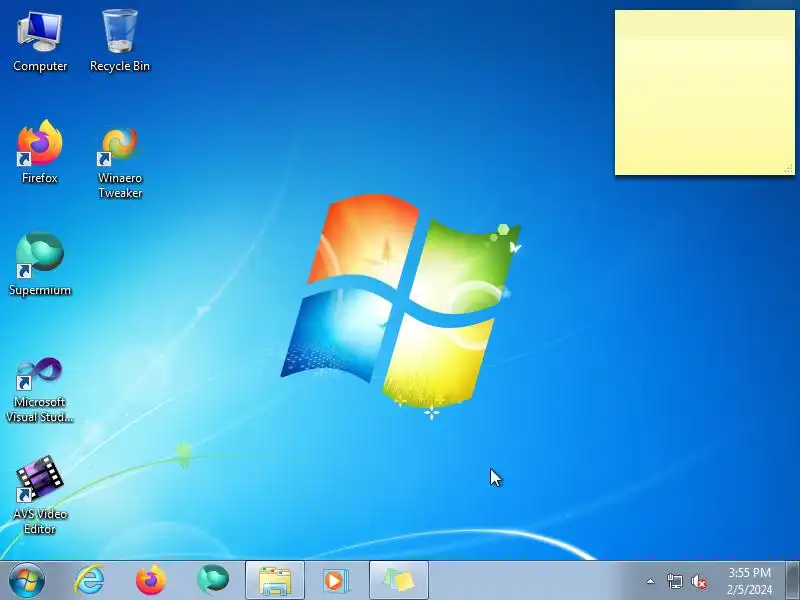This screenshot has width=800, height=600.
Task: Click the Show desktop button
Action: pyautogui.click(x=792, y=581)
